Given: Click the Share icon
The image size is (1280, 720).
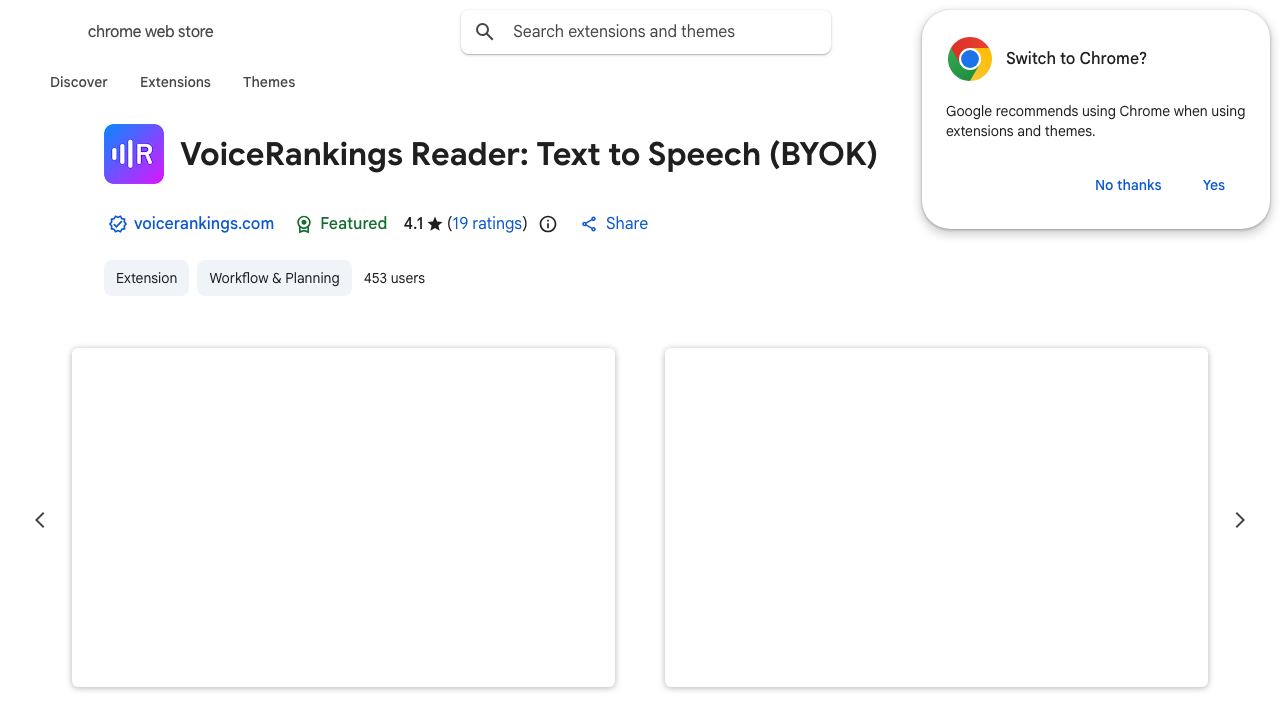Looking at the screenshot, I should pos(589,224).
